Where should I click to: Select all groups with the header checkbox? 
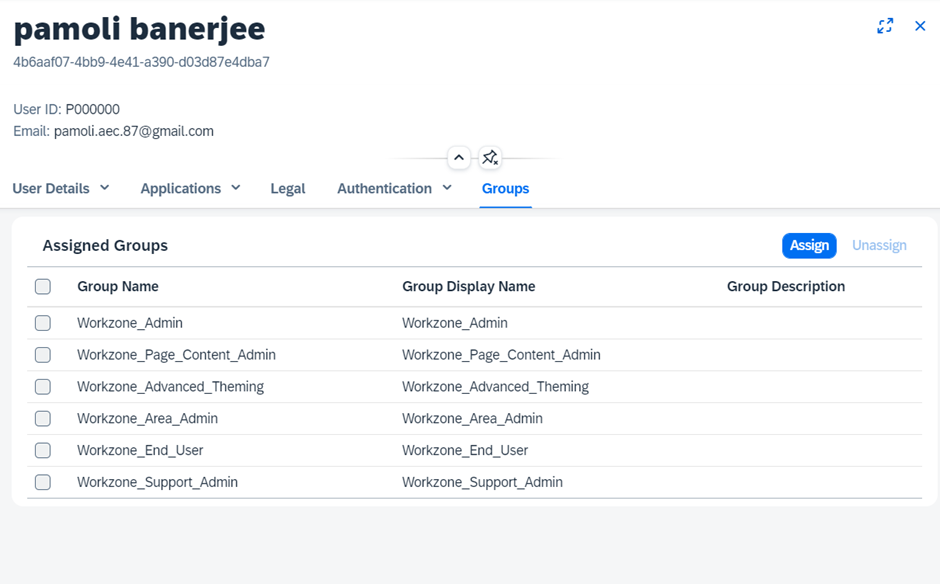(x=43, y=287)
